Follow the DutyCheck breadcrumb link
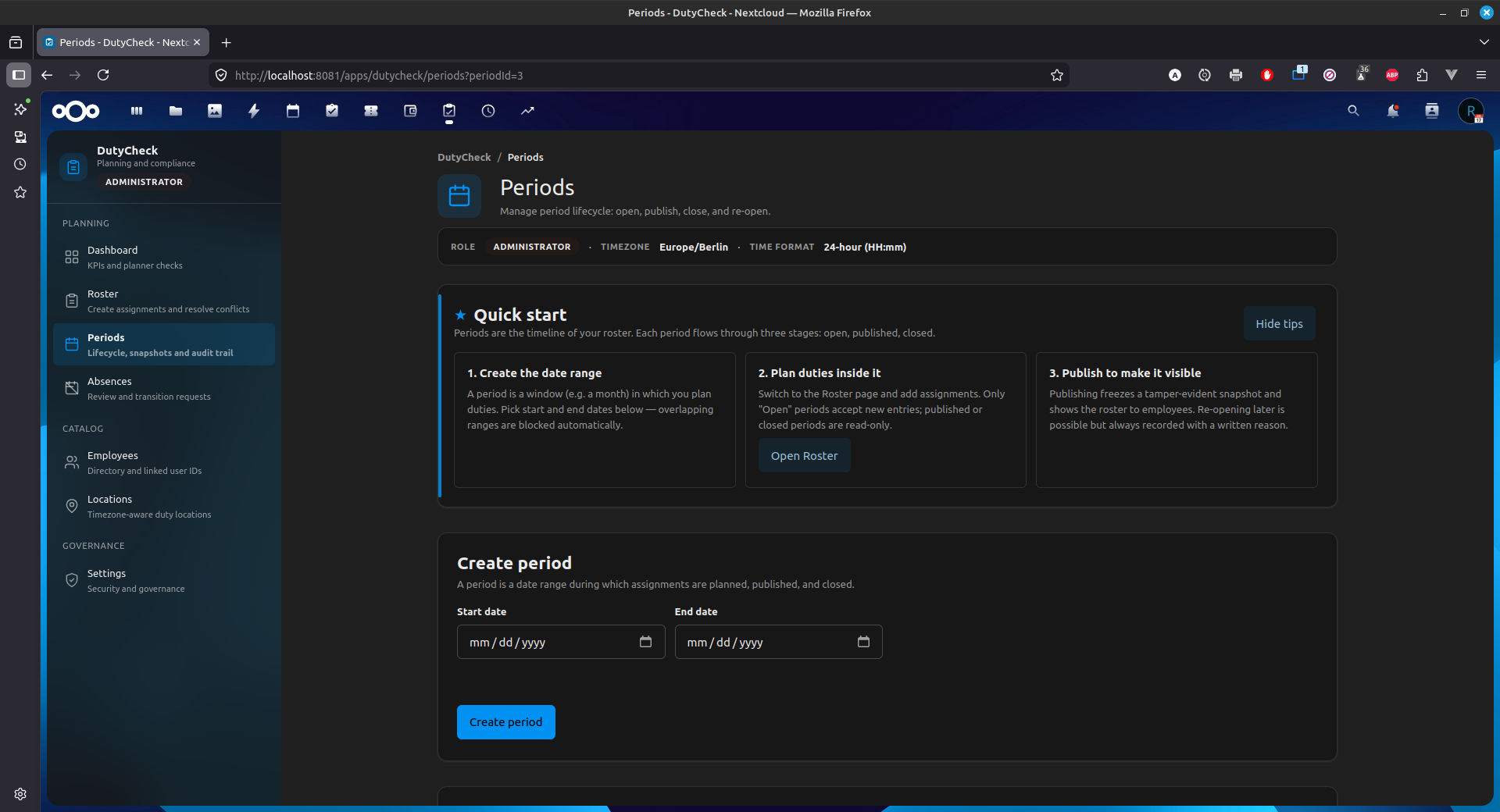 click(x=464, y=157)
